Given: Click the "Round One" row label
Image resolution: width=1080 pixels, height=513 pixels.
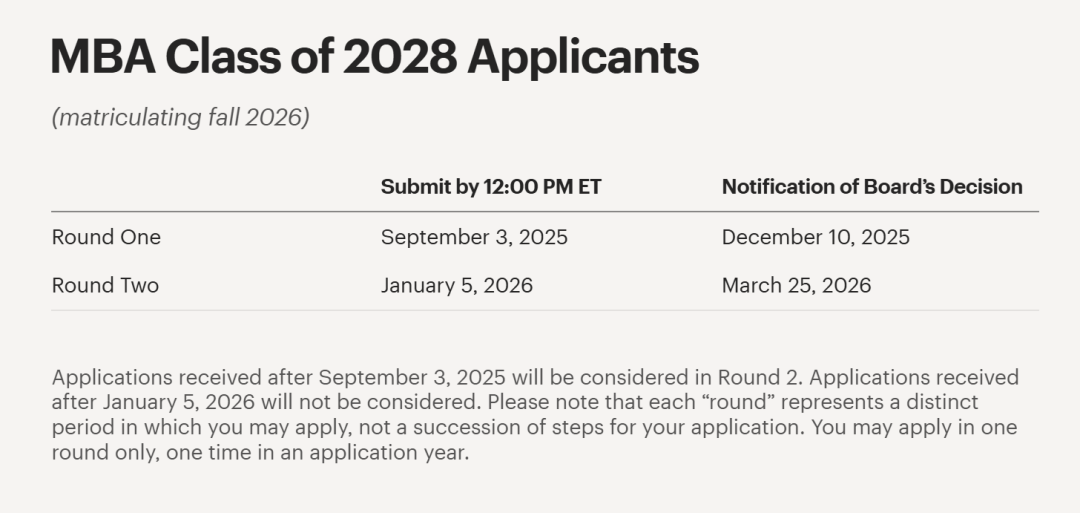Looking at the screenshot, I should pos(106,237).
